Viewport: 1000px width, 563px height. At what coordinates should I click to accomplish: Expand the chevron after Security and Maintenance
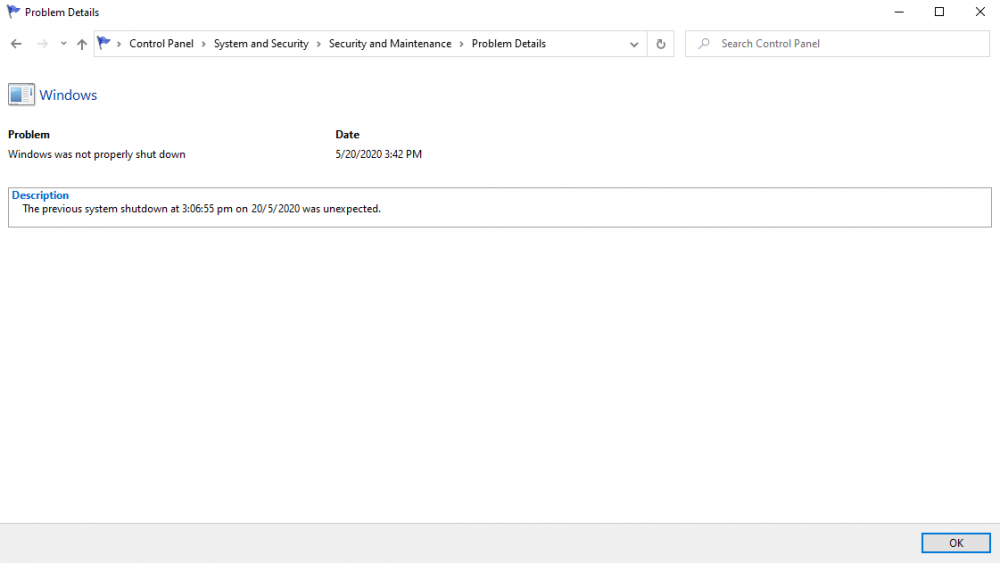(x=462, y=44)
